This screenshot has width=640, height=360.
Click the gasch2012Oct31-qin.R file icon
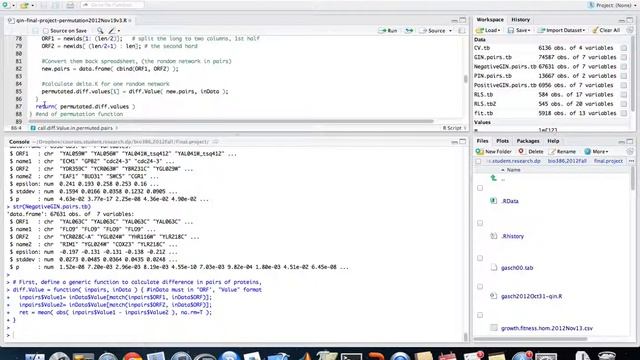click(493, 296)
